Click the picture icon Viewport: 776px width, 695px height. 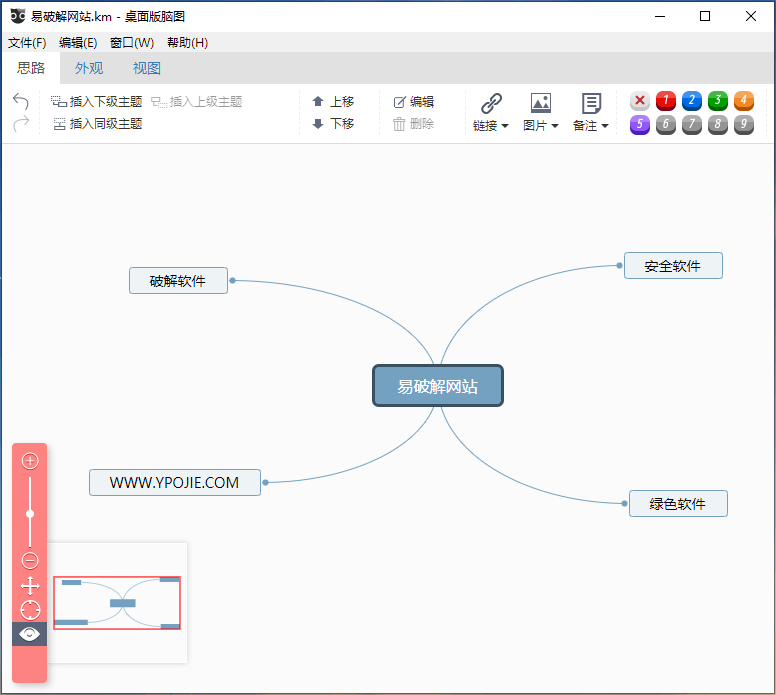540,103
